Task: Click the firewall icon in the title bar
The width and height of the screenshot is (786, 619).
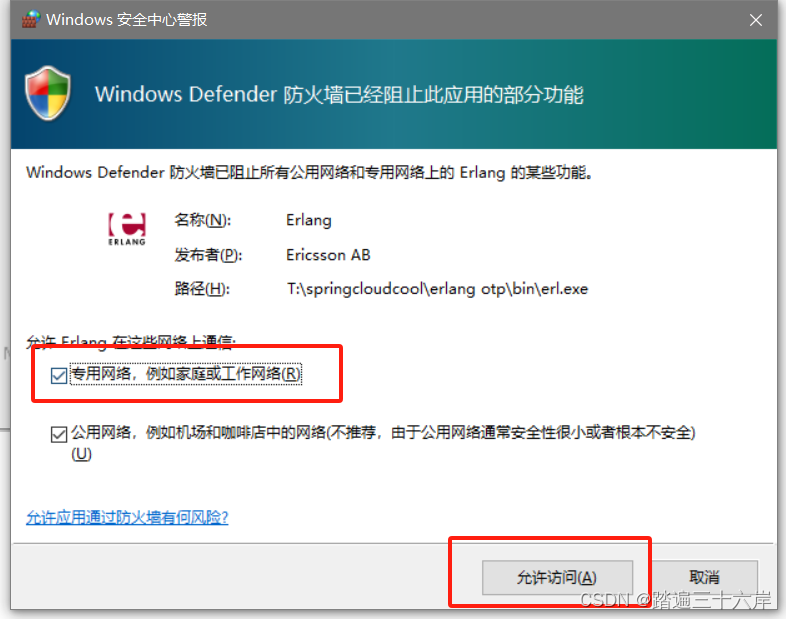Action: click(31, 19)
